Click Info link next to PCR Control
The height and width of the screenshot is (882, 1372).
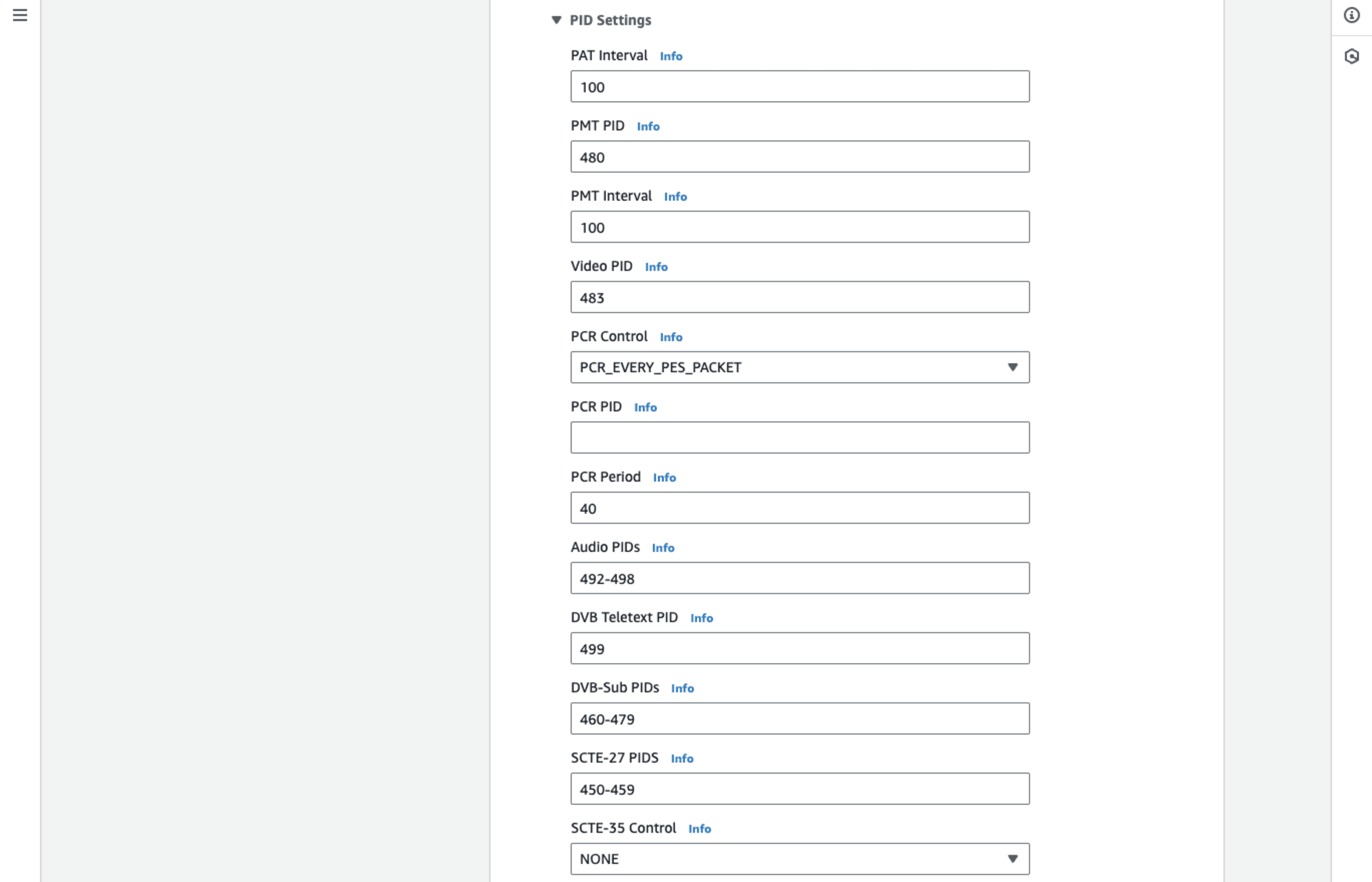[x=671, y=337]
